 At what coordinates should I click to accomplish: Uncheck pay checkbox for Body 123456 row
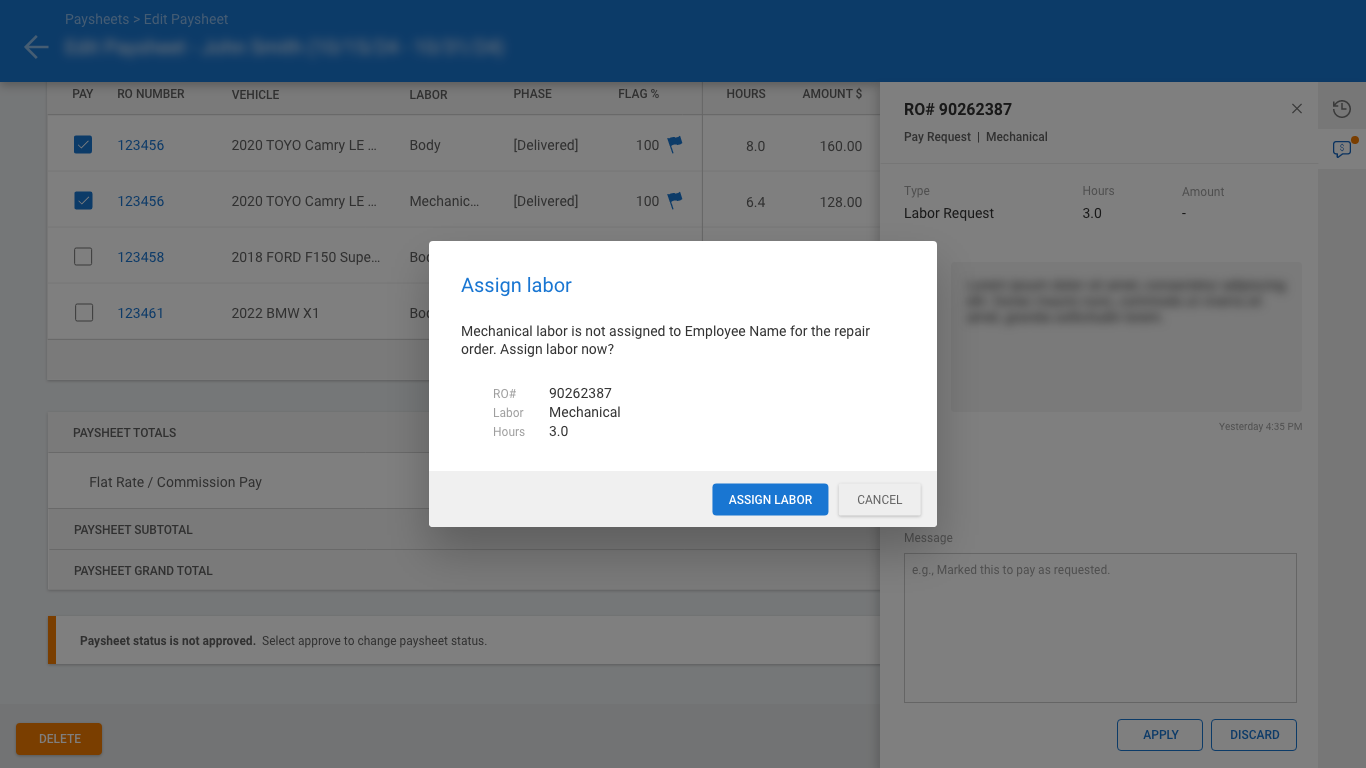coord(83,145)
